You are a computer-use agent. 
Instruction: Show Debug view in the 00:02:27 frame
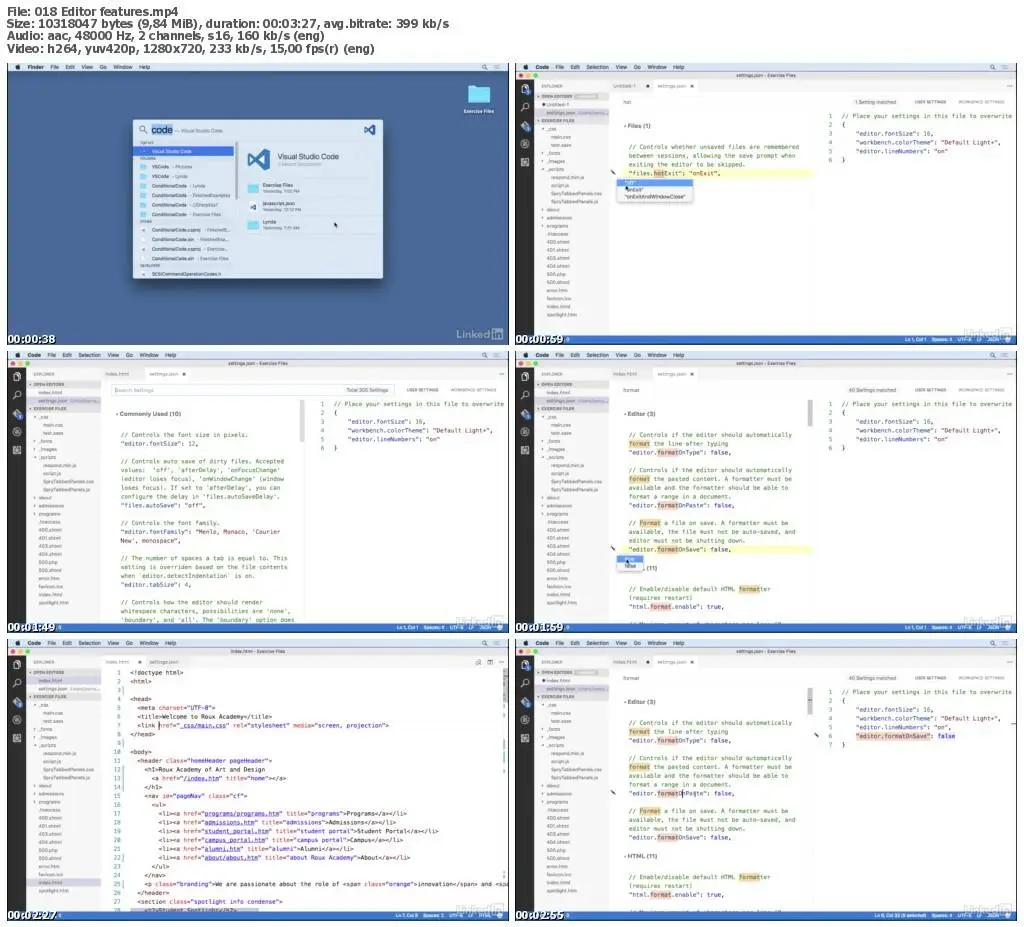(17, 720)
